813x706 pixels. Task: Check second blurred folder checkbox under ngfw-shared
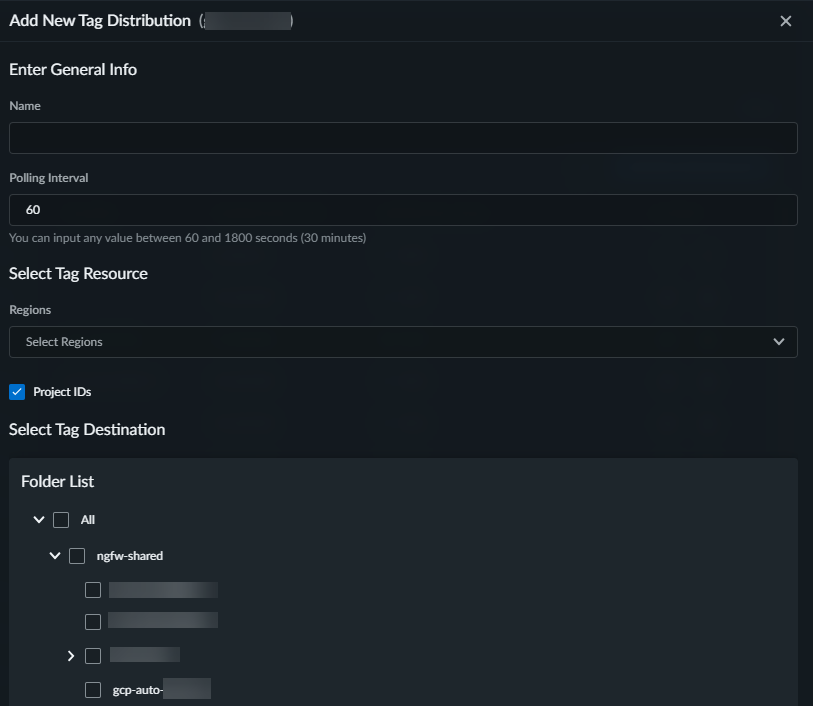(x=93, y=622)
